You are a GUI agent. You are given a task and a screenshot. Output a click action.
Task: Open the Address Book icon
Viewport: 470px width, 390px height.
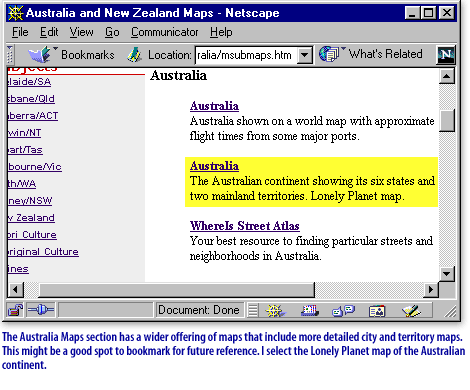(x=377, y=311)
